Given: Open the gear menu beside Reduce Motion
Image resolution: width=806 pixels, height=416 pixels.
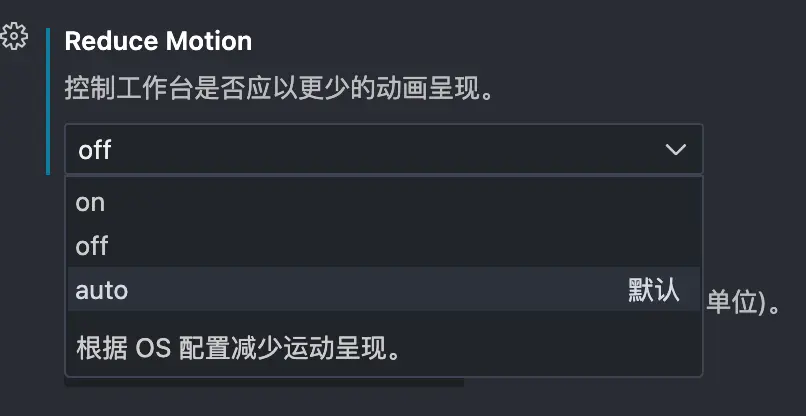Looking at the screenshot, I should pyautogui.click(x=14, y=36).
